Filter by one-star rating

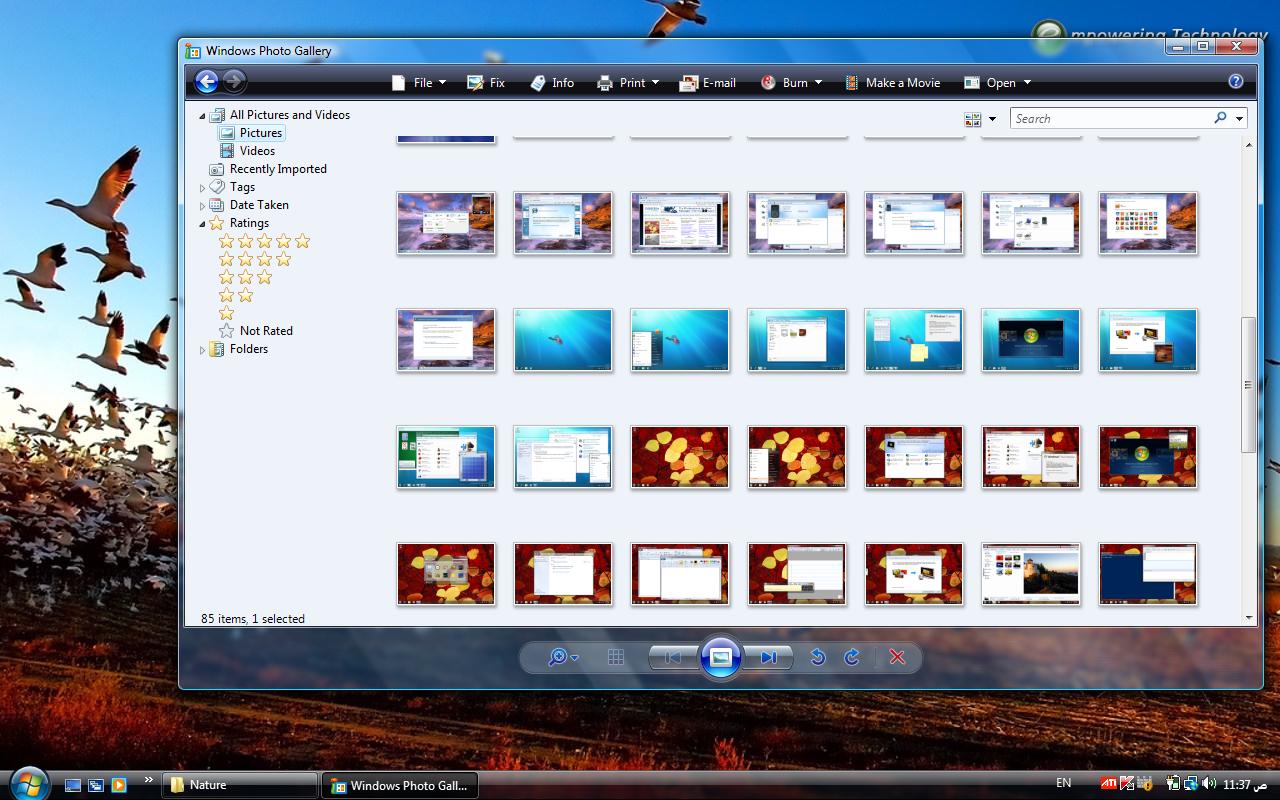[226, 313]
